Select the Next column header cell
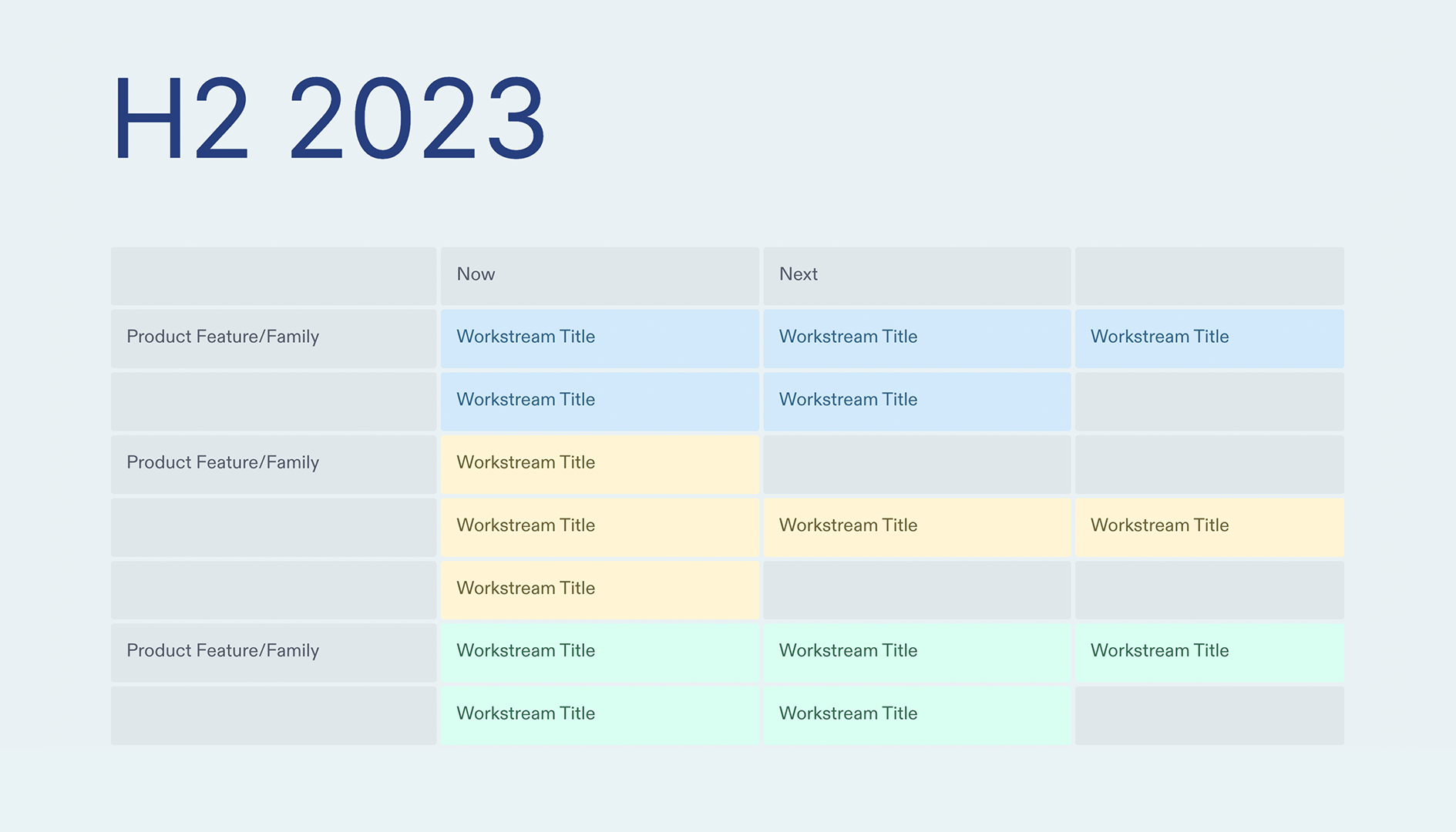Image resolution: width=1456 pixels, height=832 pixels. (916, 274)
